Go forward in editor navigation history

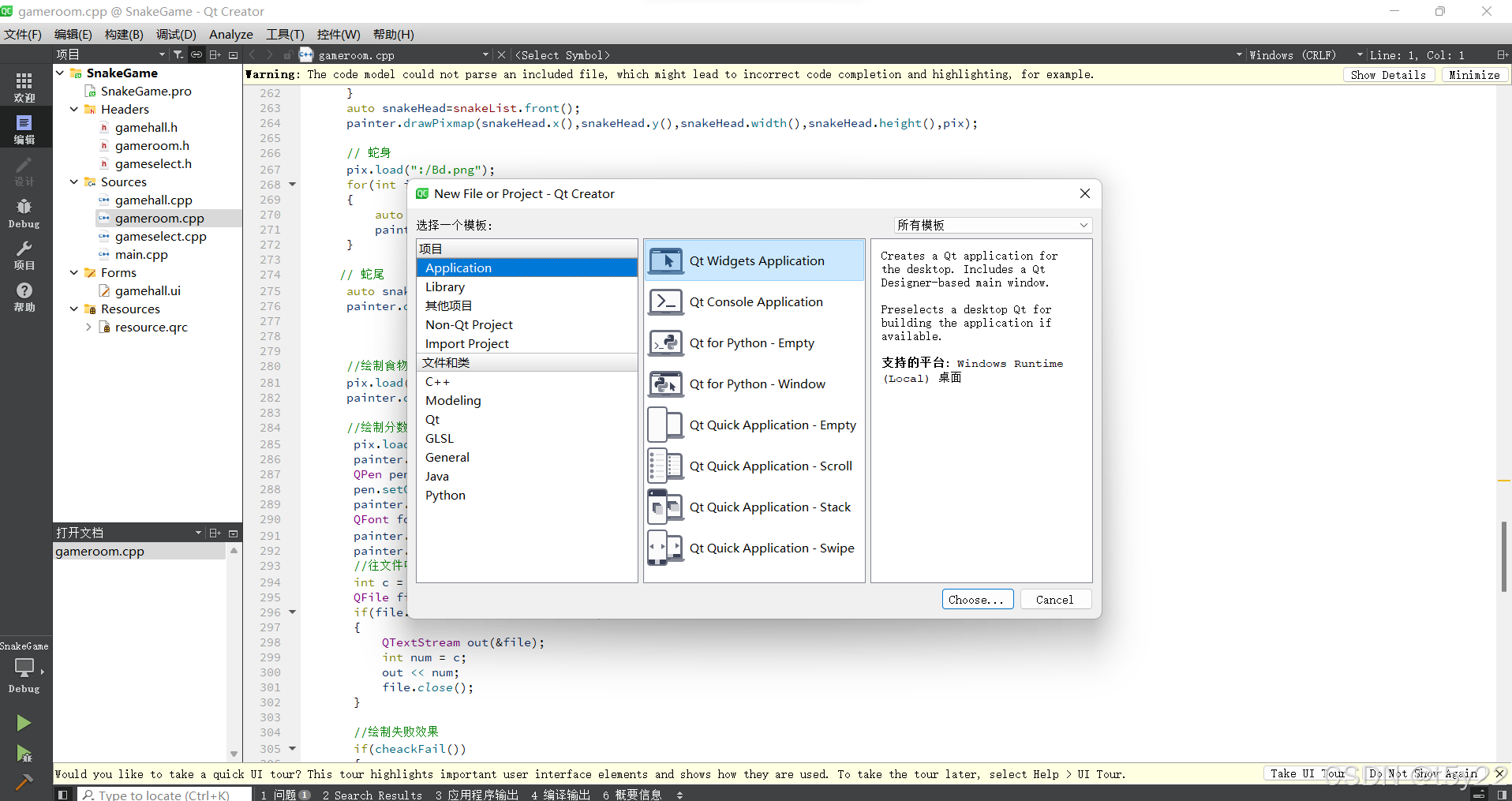(270, 54)
